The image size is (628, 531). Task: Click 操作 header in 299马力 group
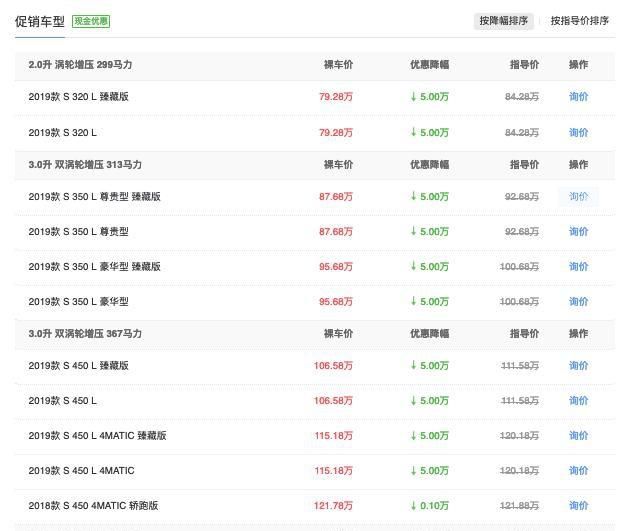point(578,64)
